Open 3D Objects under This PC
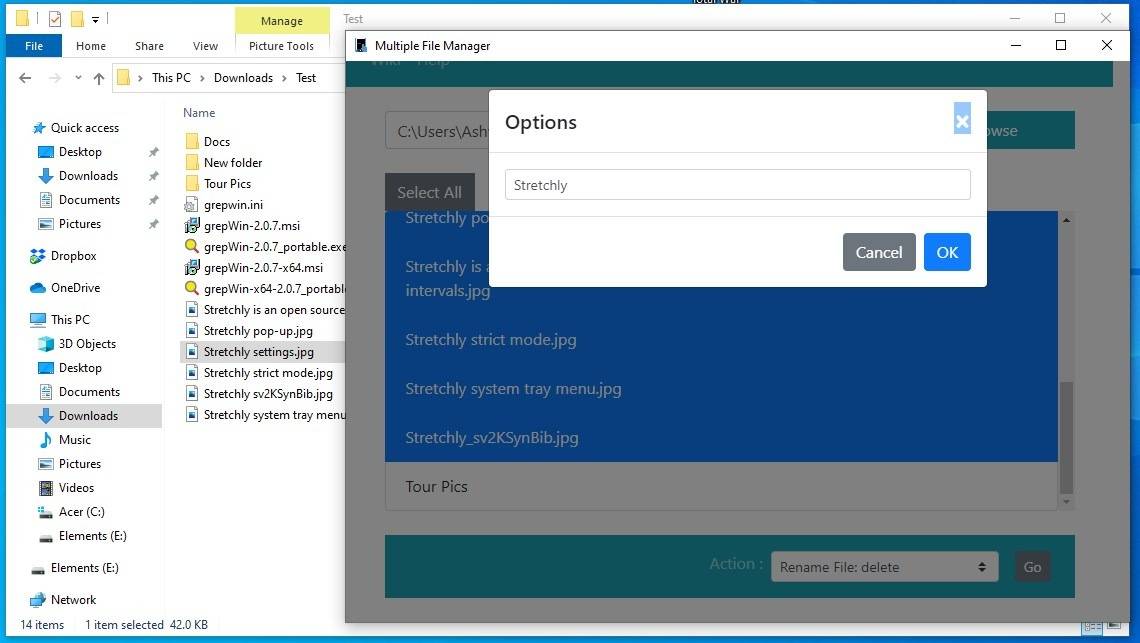1140x643 pixels. click(87, 344)
